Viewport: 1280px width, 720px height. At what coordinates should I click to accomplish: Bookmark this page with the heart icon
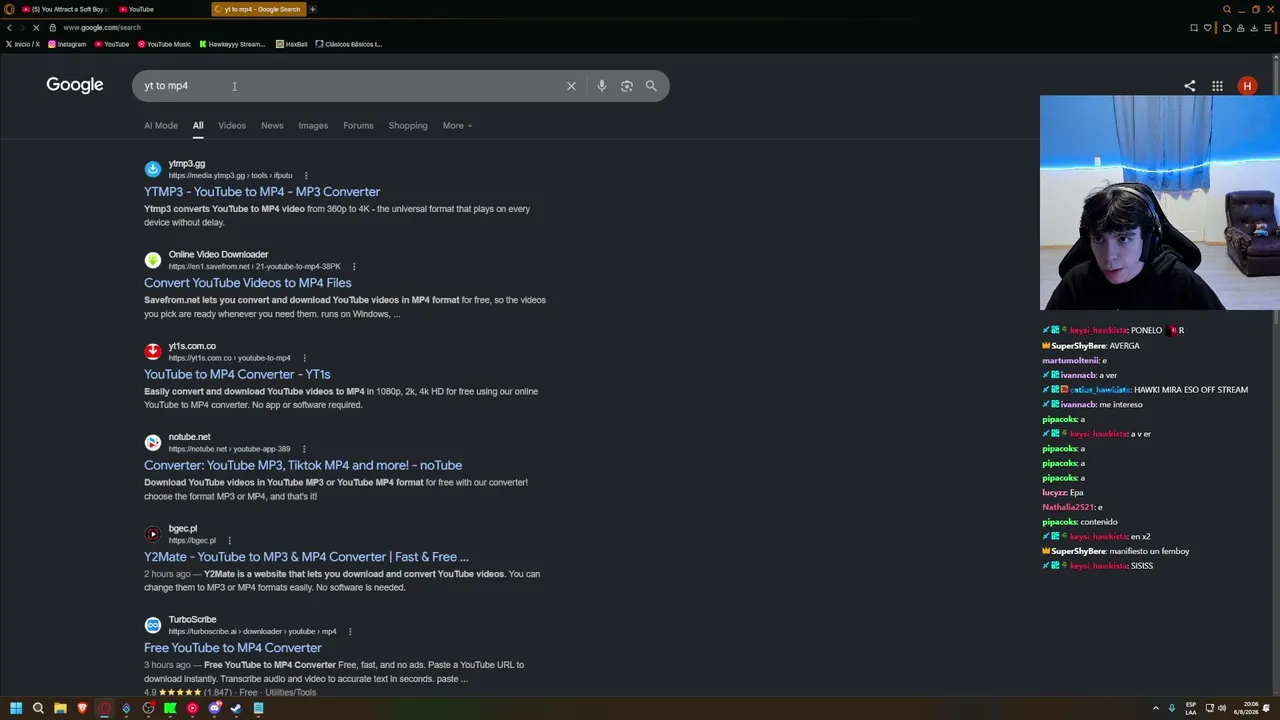pyautogui.click(x=1208, y=28)
